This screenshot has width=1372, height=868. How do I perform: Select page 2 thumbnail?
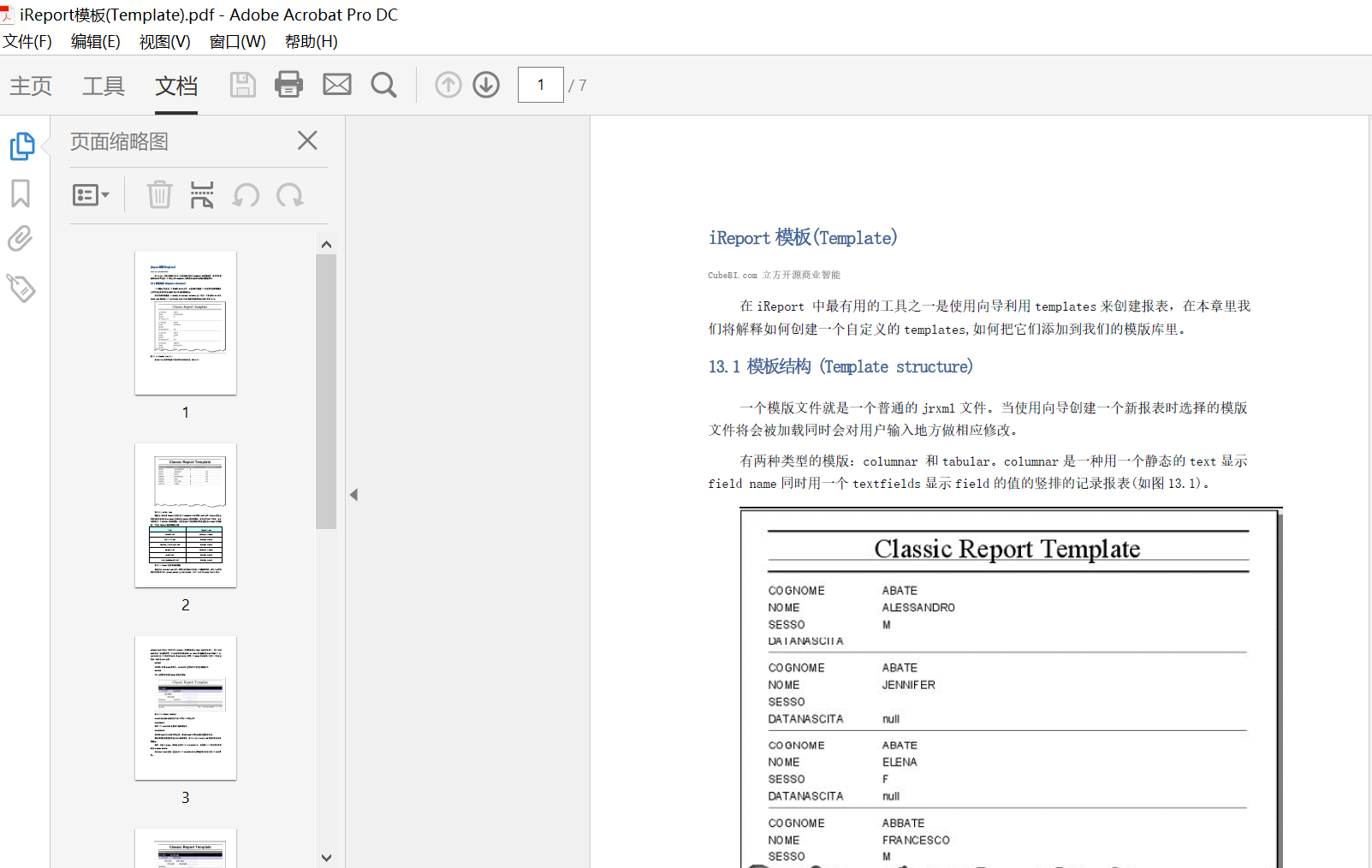(186, 515)
